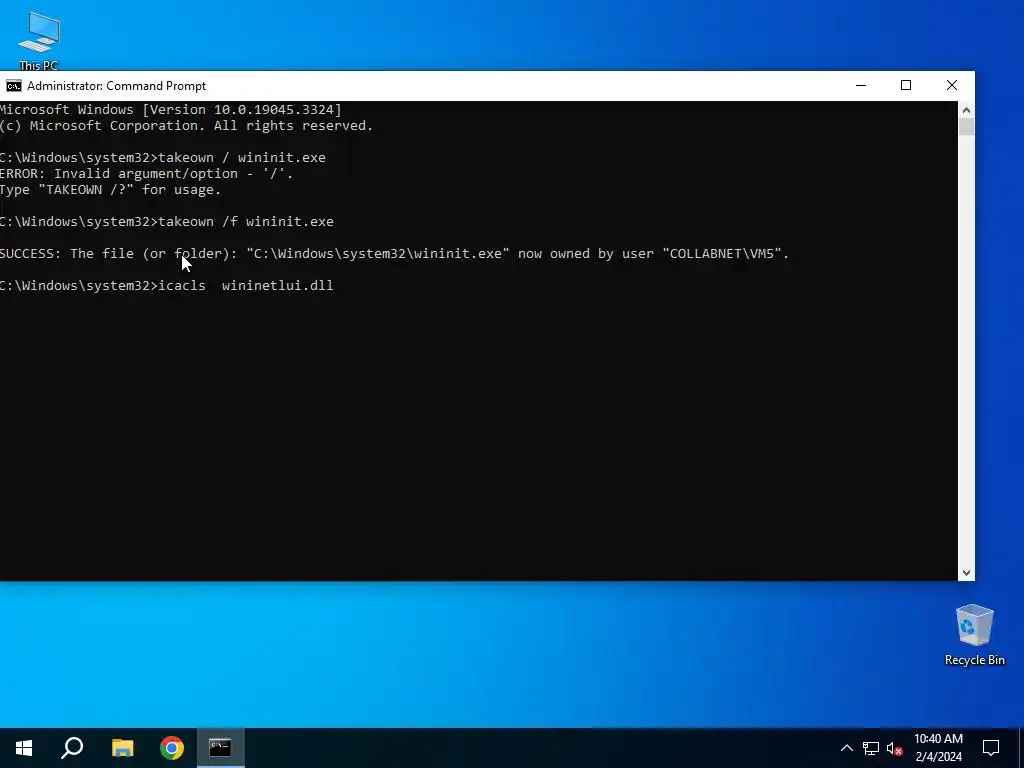Screen dimensions: 1024x768
Task: Open the muted volume tray icon
Action: pyautogui.click(x=895, y=748)
